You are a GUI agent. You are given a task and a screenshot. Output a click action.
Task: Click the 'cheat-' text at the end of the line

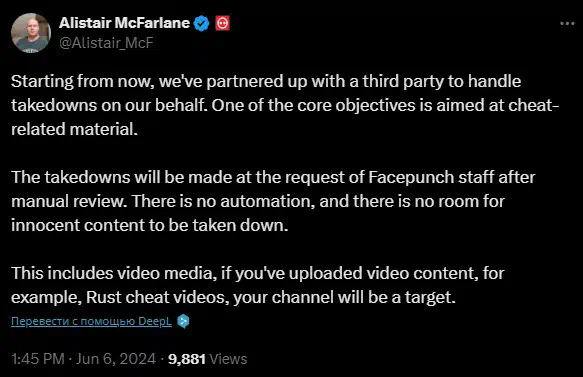click(x=534, y=105)
